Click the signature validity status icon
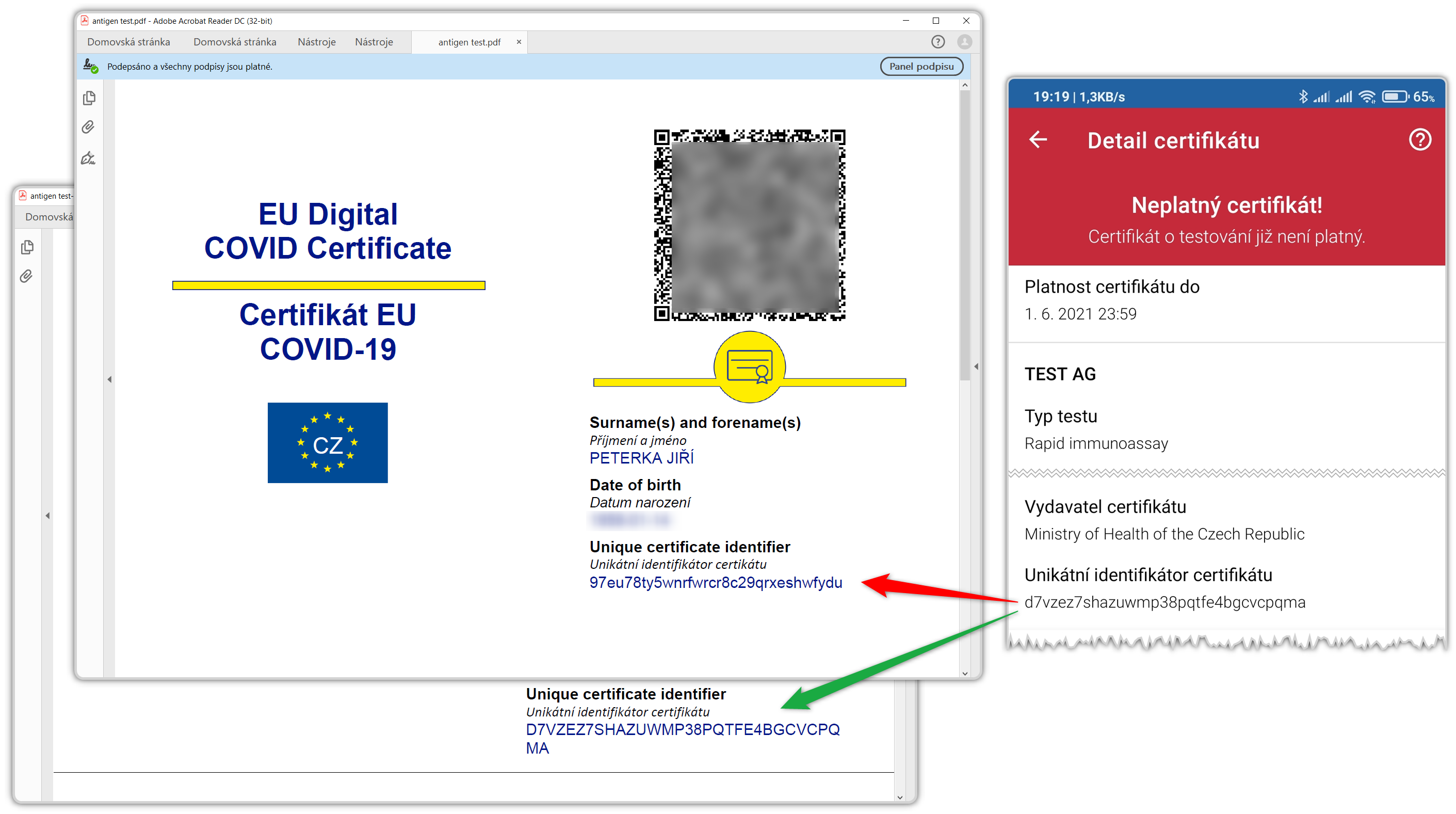 tap(90, 66)
